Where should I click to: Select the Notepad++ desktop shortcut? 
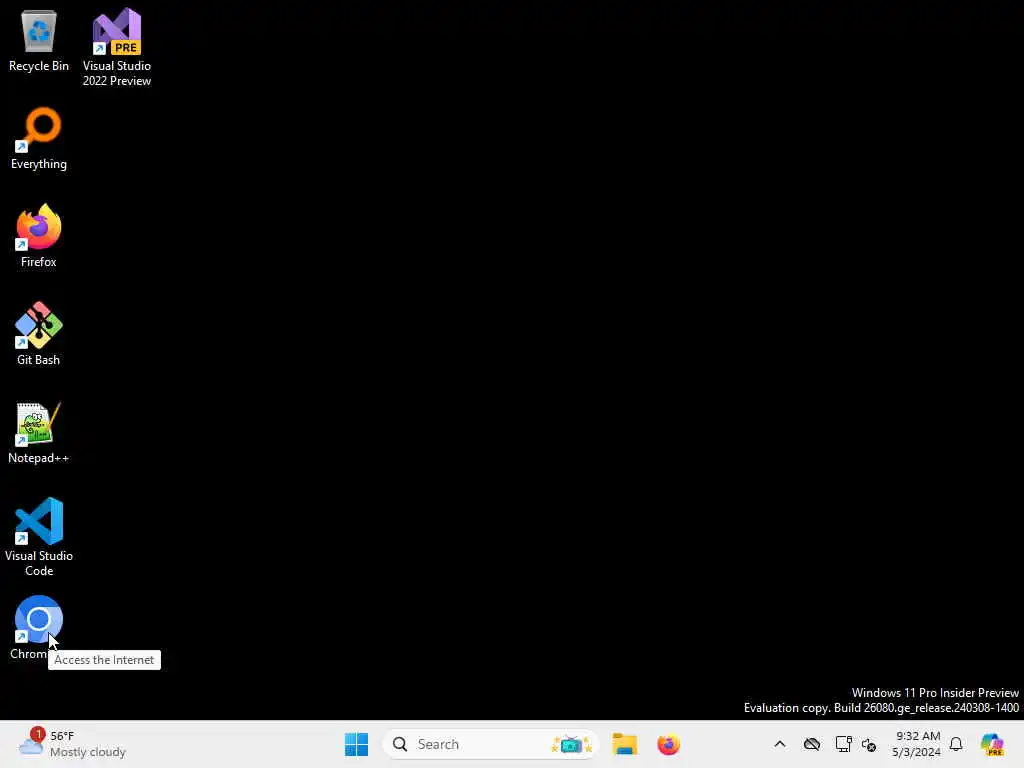[39, 432]
